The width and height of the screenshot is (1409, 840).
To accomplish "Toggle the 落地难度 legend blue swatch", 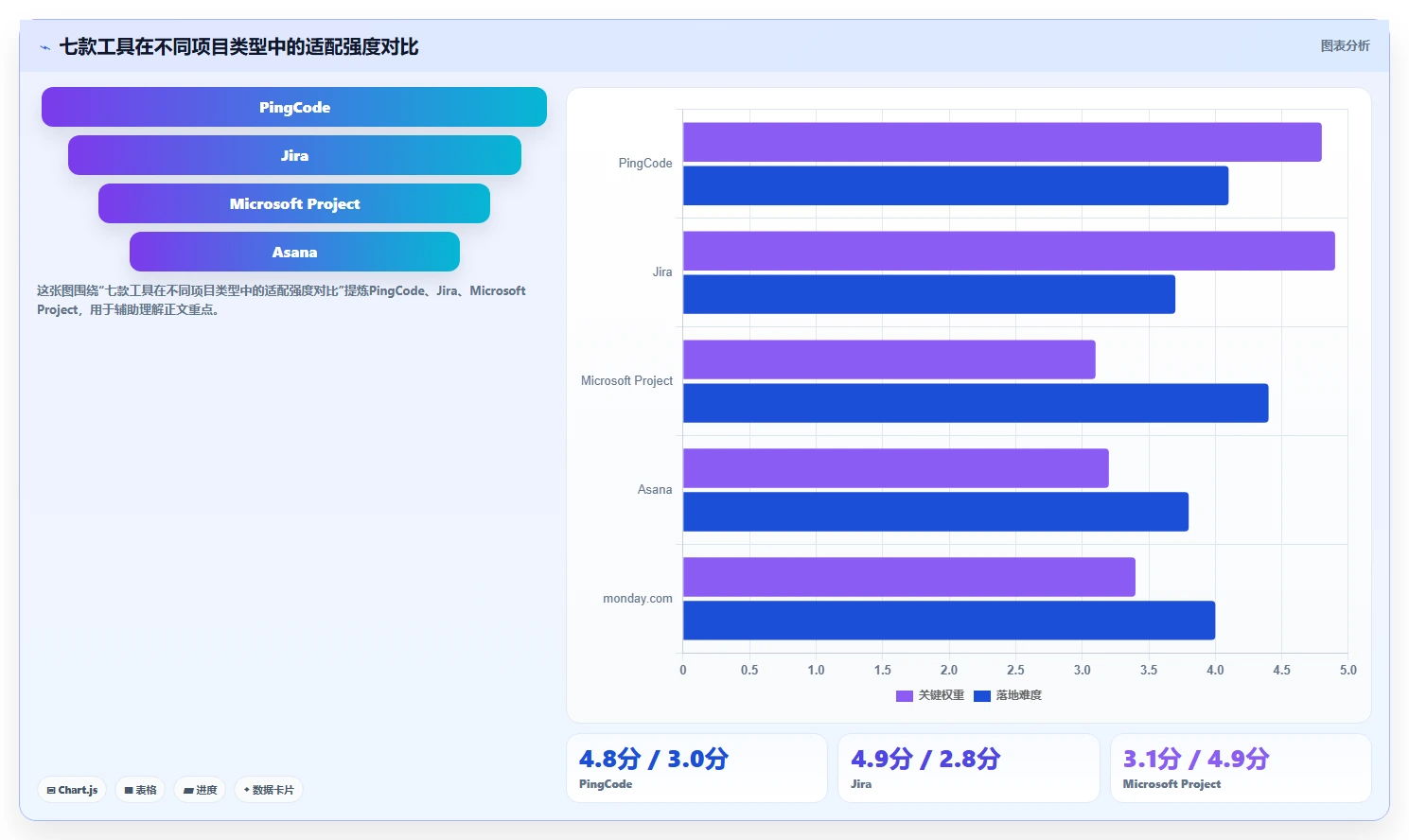I will pyautogui.click(x=982, y=695).
